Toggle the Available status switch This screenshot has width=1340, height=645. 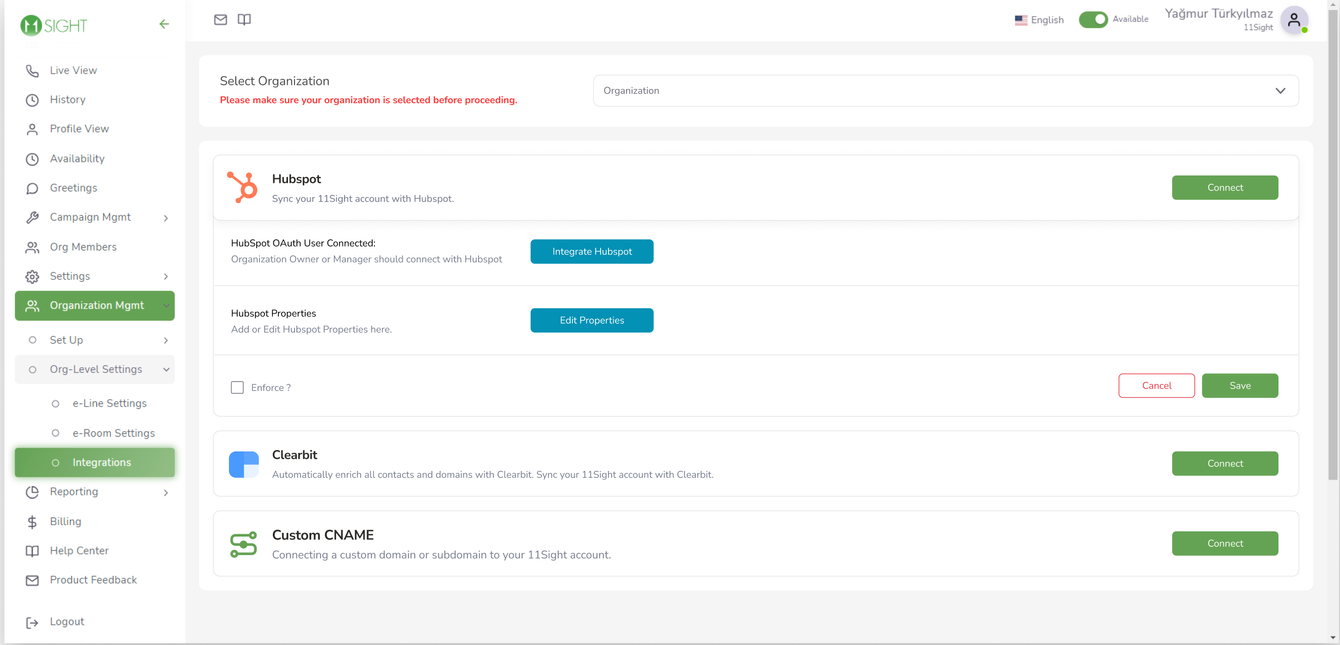pos(1093,19)
